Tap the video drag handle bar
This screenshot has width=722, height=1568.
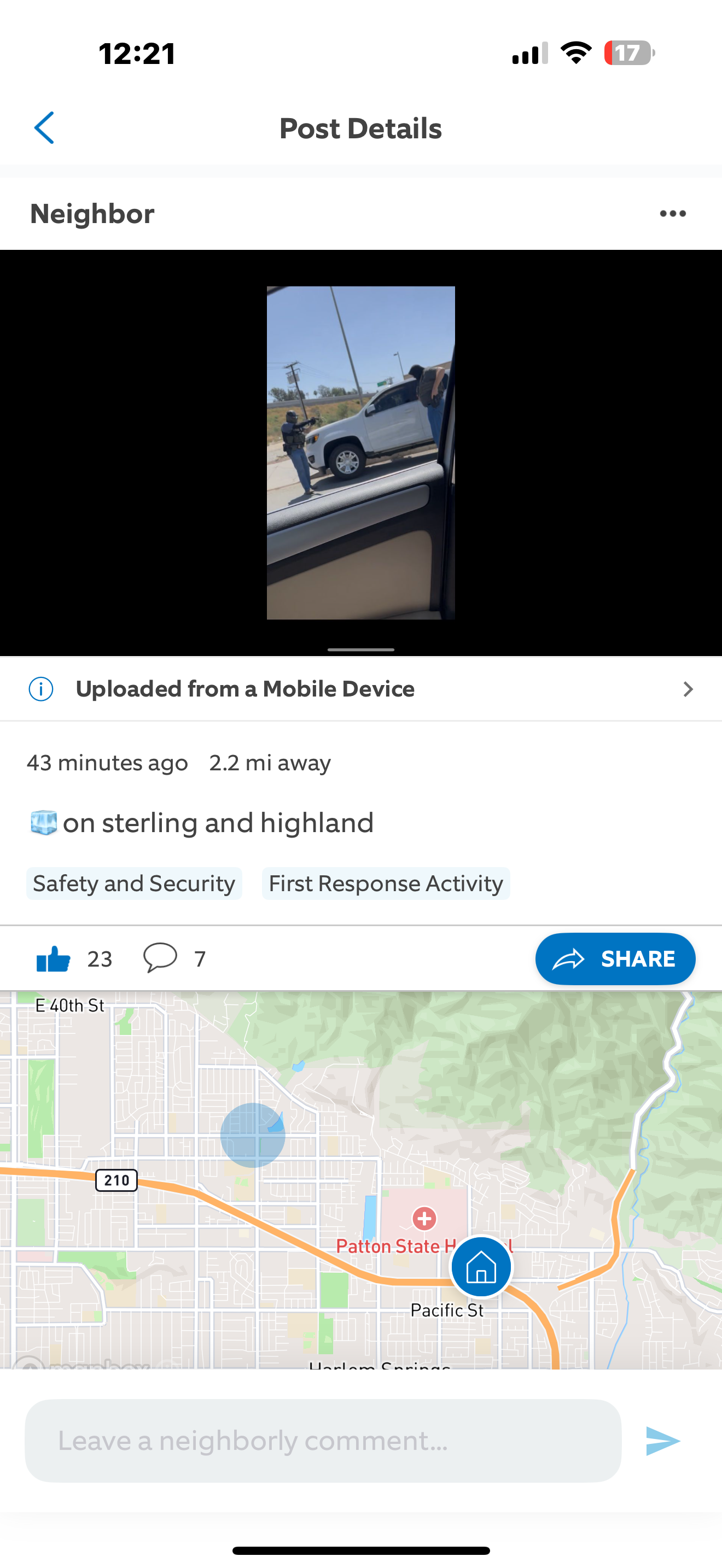click(x=361, y=650)
